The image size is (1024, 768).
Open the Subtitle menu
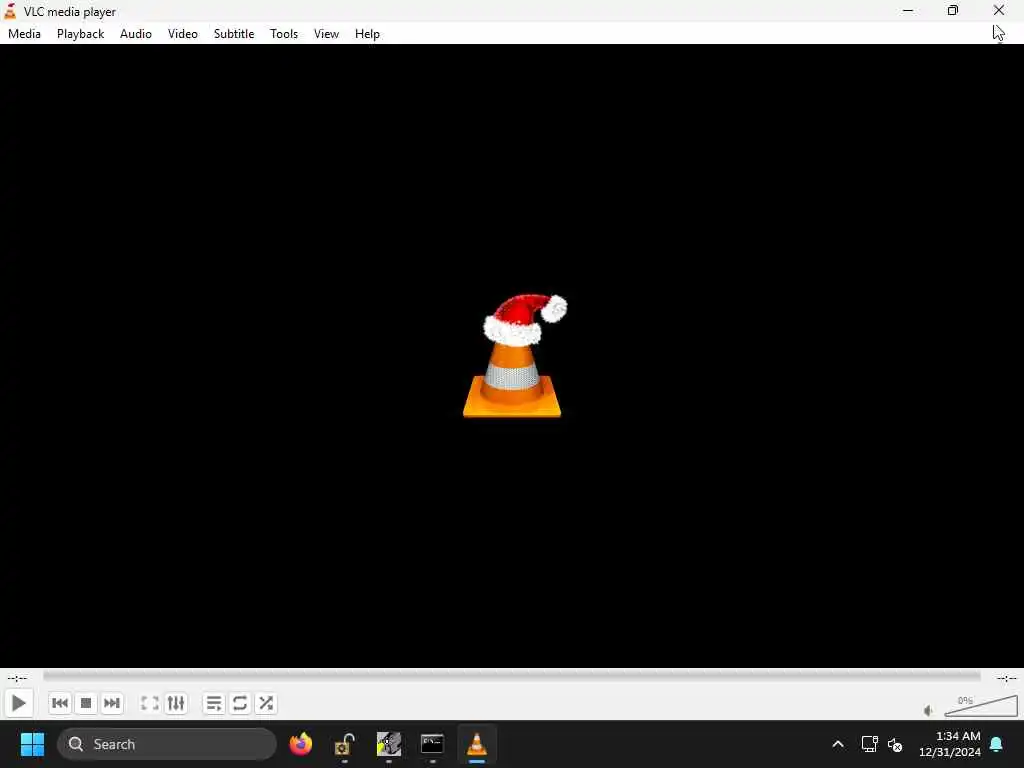(234, 34)
